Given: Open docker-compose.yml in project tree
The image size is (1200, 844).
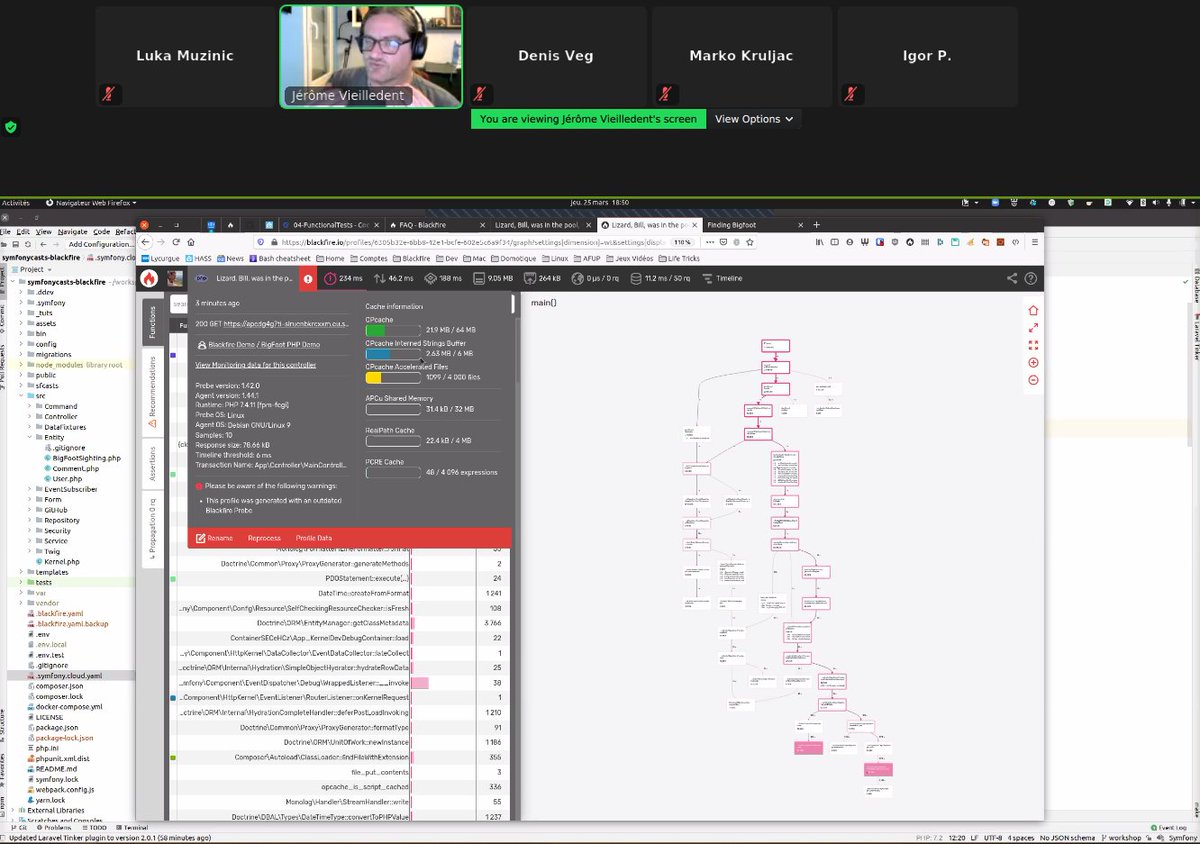Looking at the screenshot, I should click(63, 706).
